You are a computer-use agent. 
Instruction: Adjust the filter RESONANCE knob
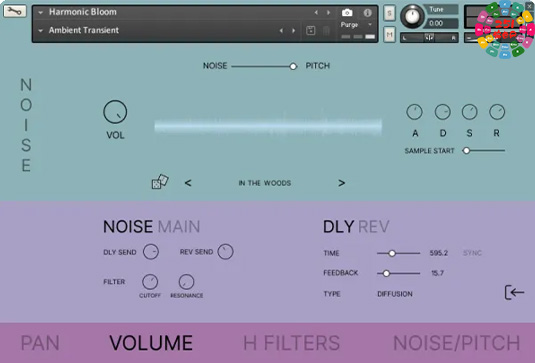pos(186,282)
